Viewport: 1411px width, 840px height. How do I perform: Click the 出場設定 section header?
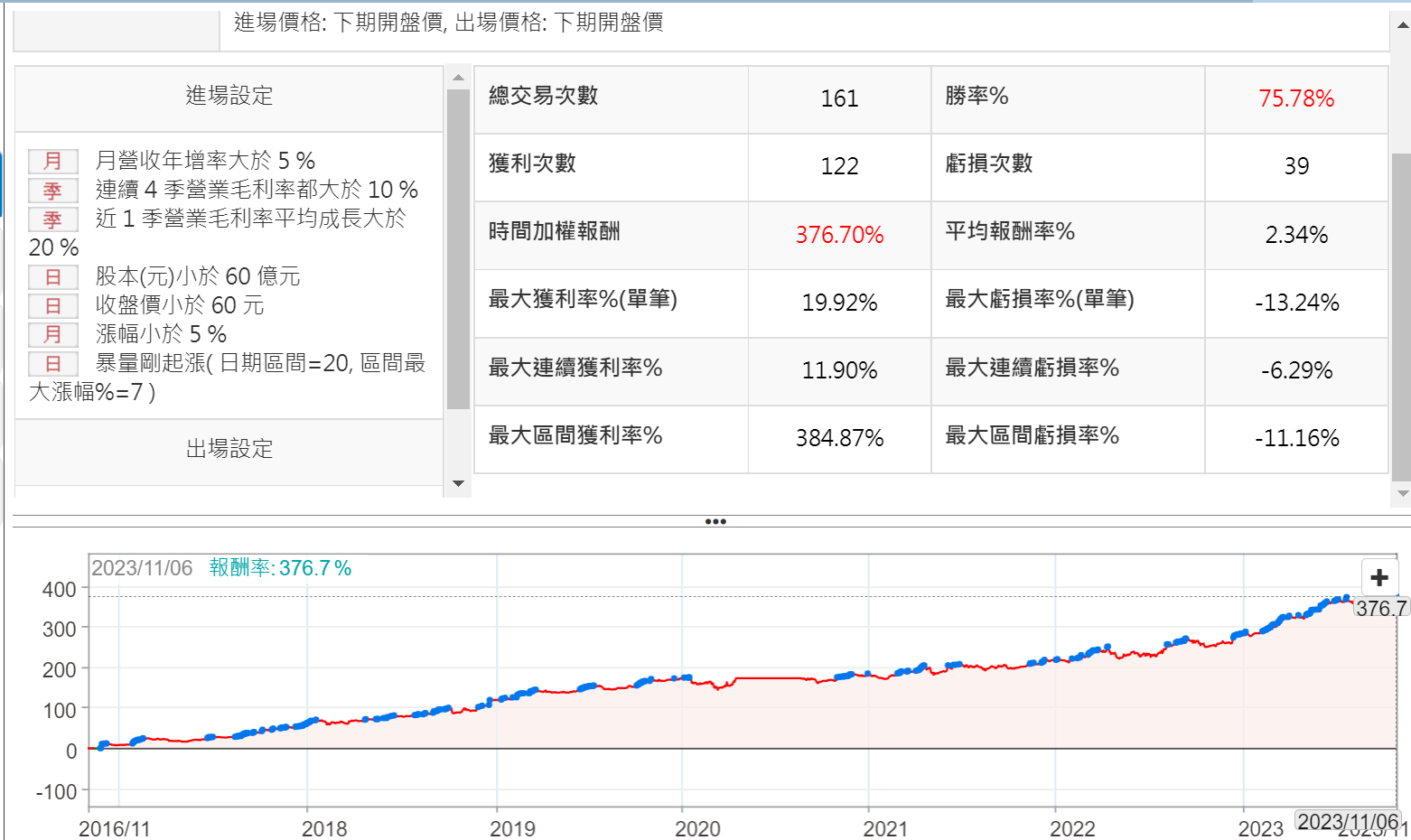coord(229,449)
